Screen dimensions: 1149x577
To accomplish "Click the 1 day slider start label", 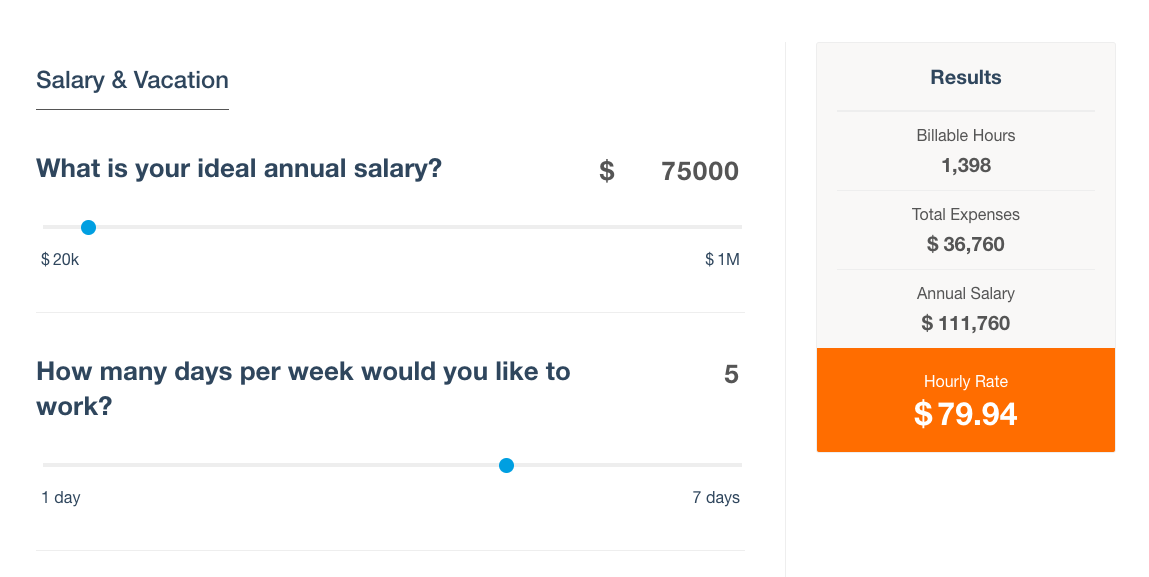I will 61,497.
